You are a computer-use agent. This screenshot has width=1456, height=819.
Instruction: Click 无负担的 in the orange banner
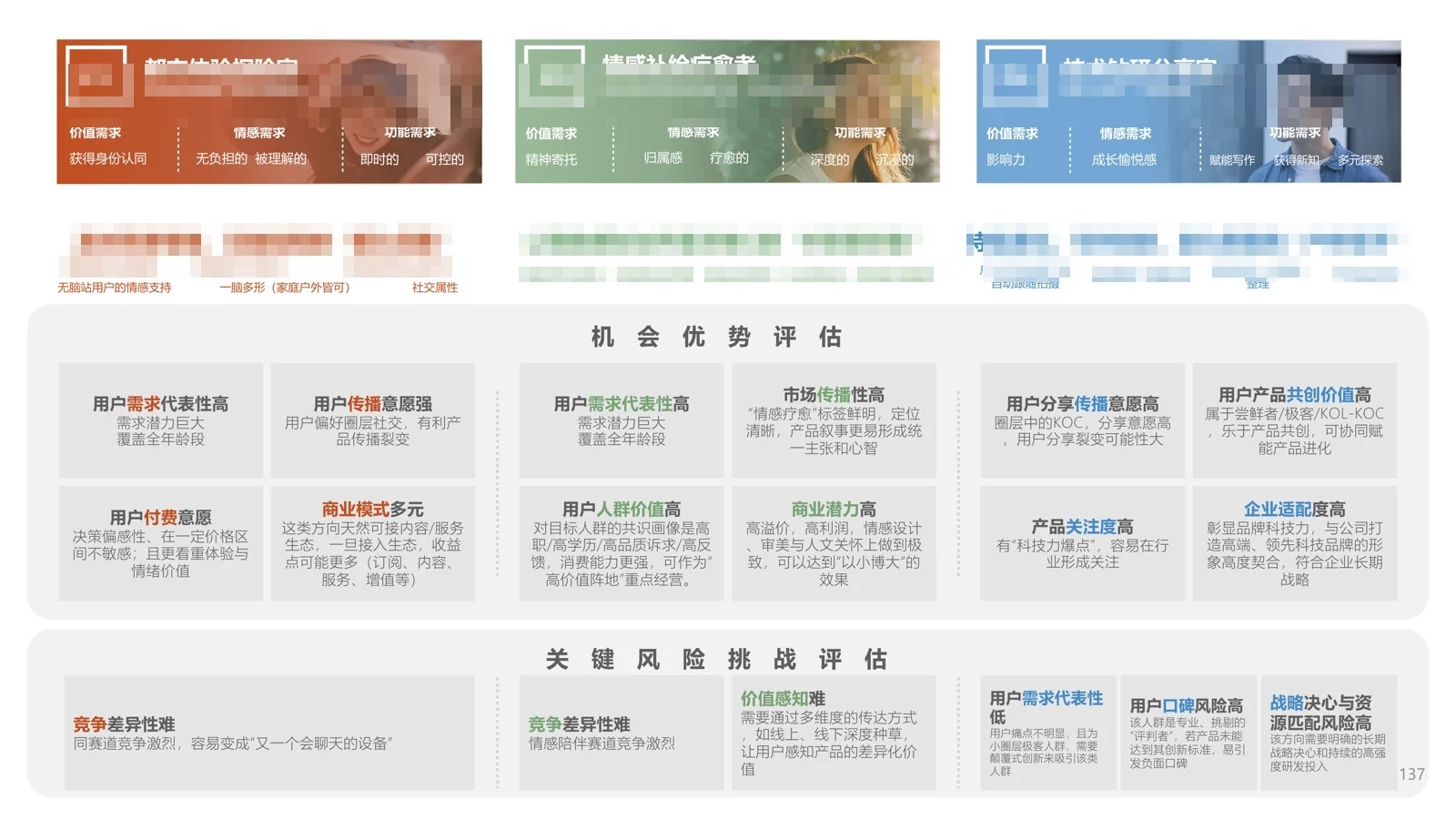tap(221, 158)
